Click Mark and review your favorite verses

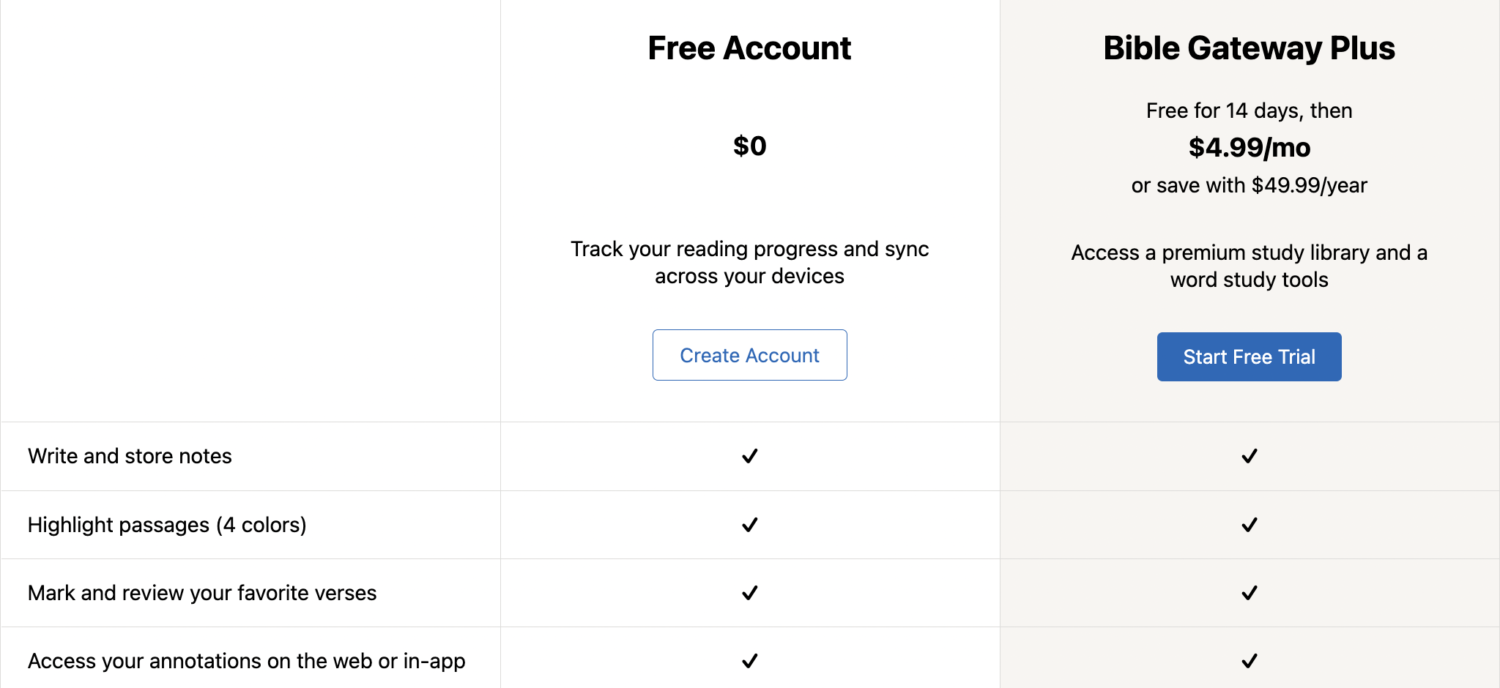pos(202,593)
